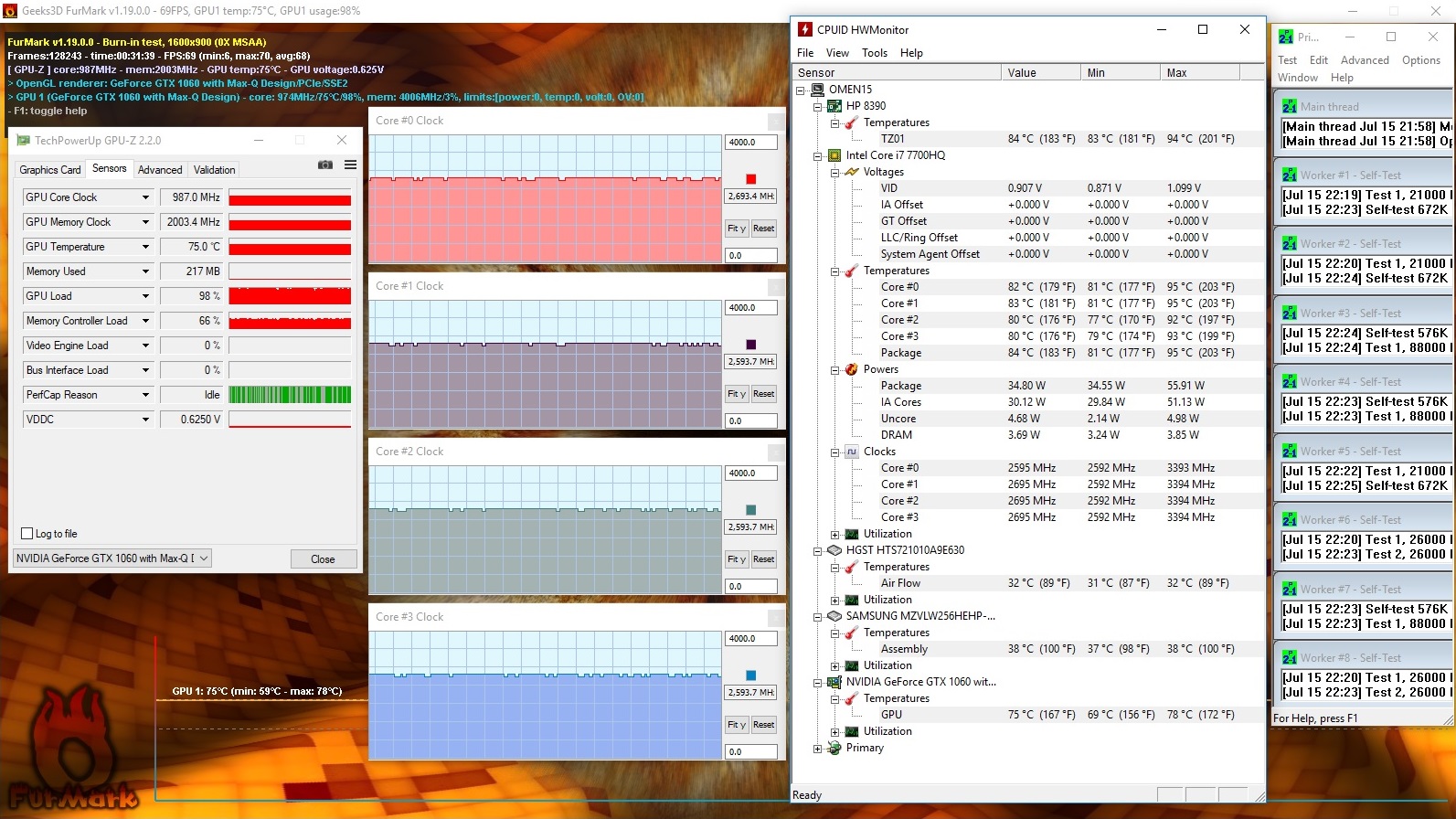Open the VDDC sensor dropdown
1456x819 pixels.
[145, 420]
